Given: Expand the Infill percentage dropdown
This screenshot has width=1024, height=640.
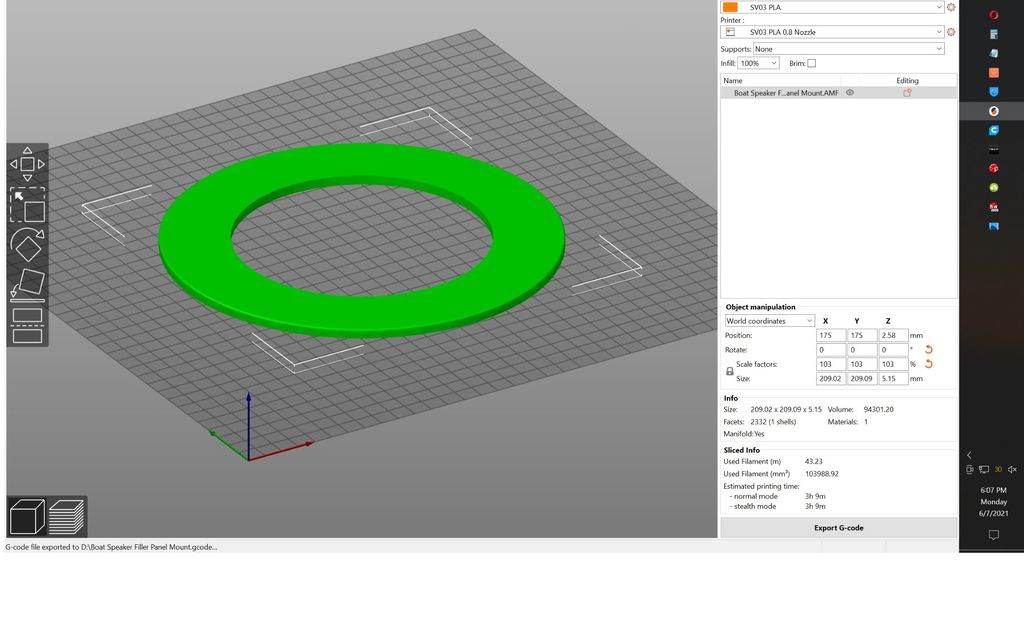Looking at the screenshot, I should [758, 63].
